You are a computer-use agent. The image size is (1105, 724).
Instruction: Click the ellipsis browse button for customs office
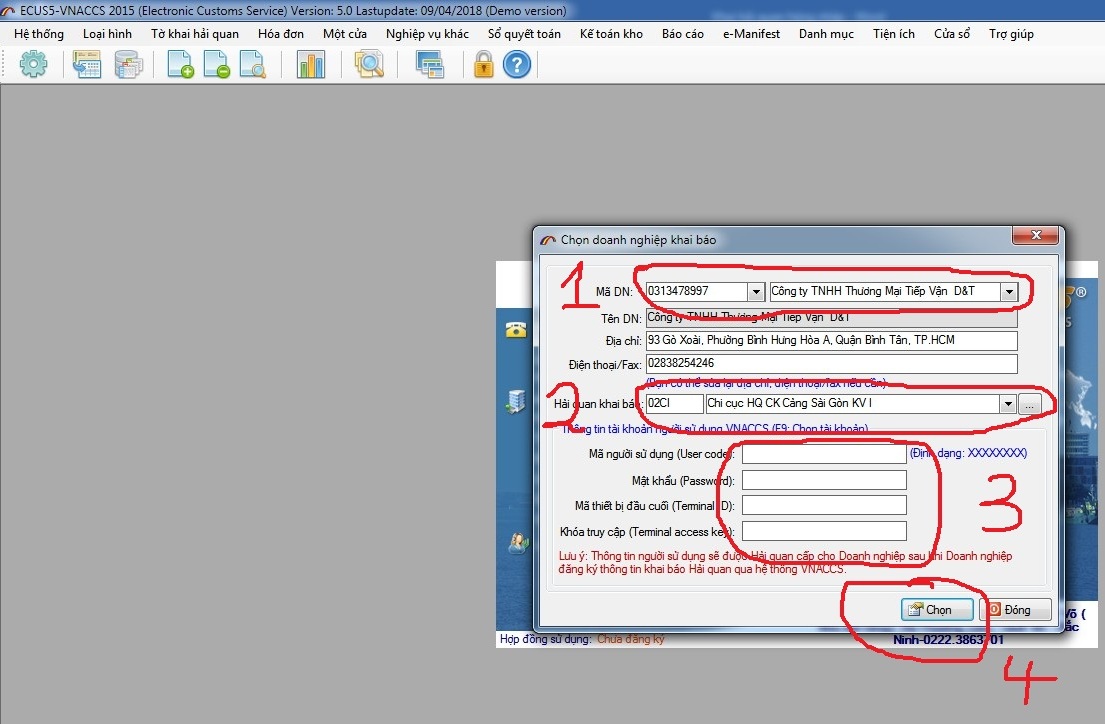(x=1030, y=404)
